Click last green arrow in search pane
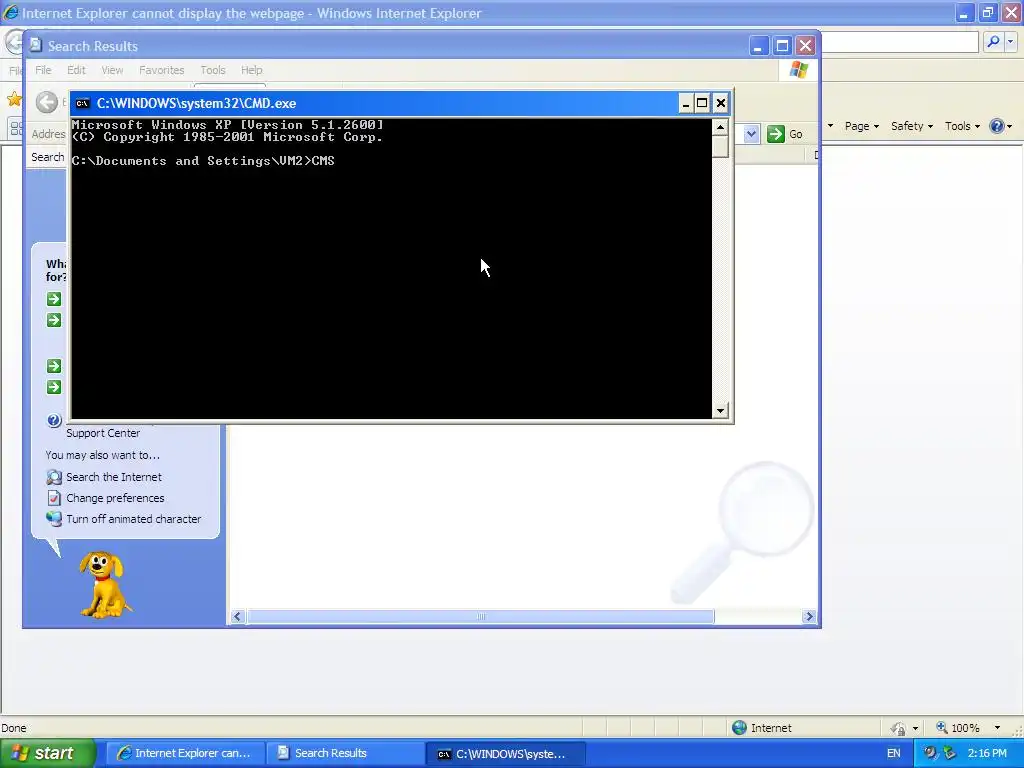The image size is (1024, 768). pyautogui.click(x=54, y=387)
